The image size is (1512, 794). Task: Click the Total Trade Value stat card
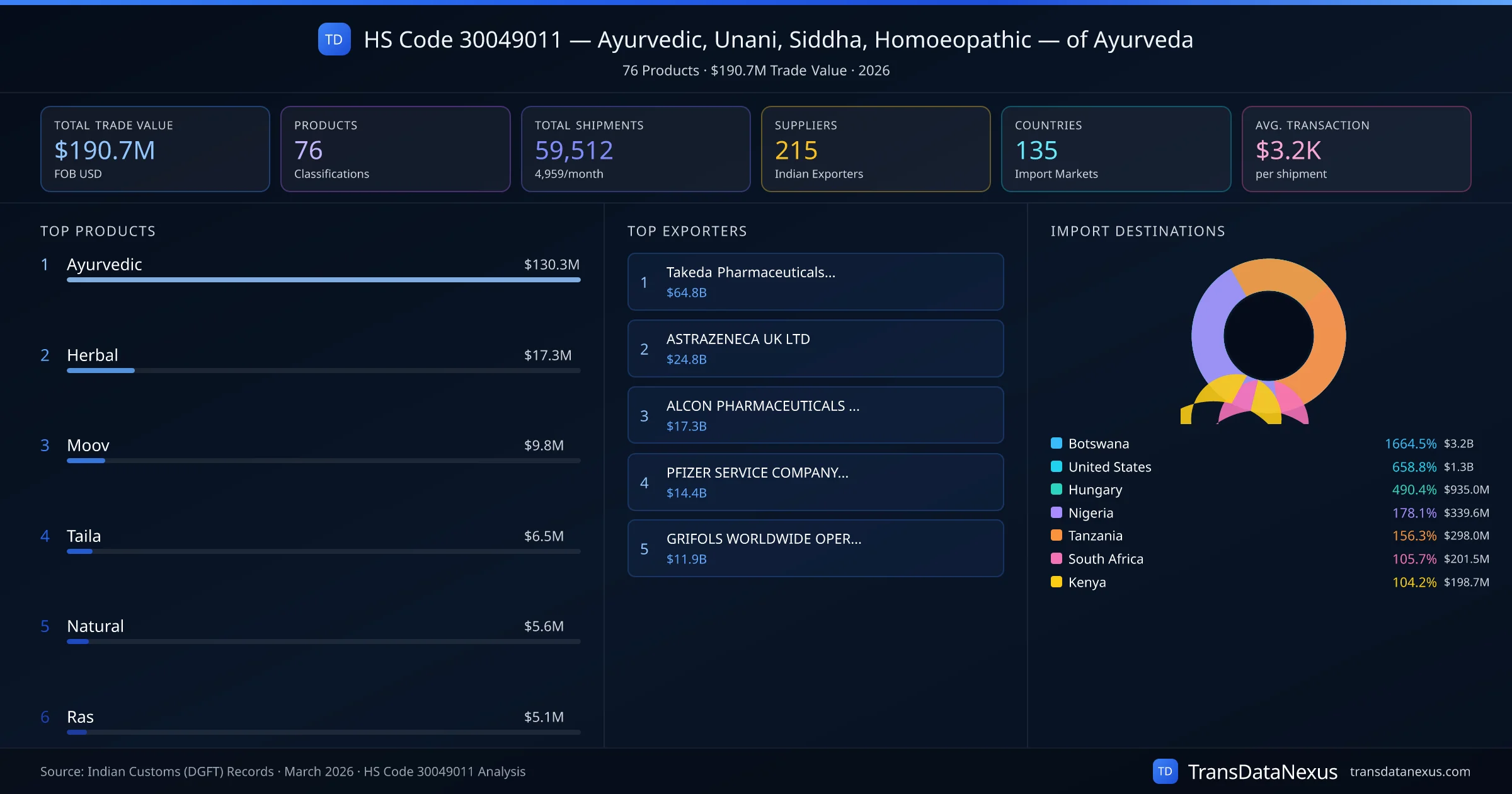point(155,149)
